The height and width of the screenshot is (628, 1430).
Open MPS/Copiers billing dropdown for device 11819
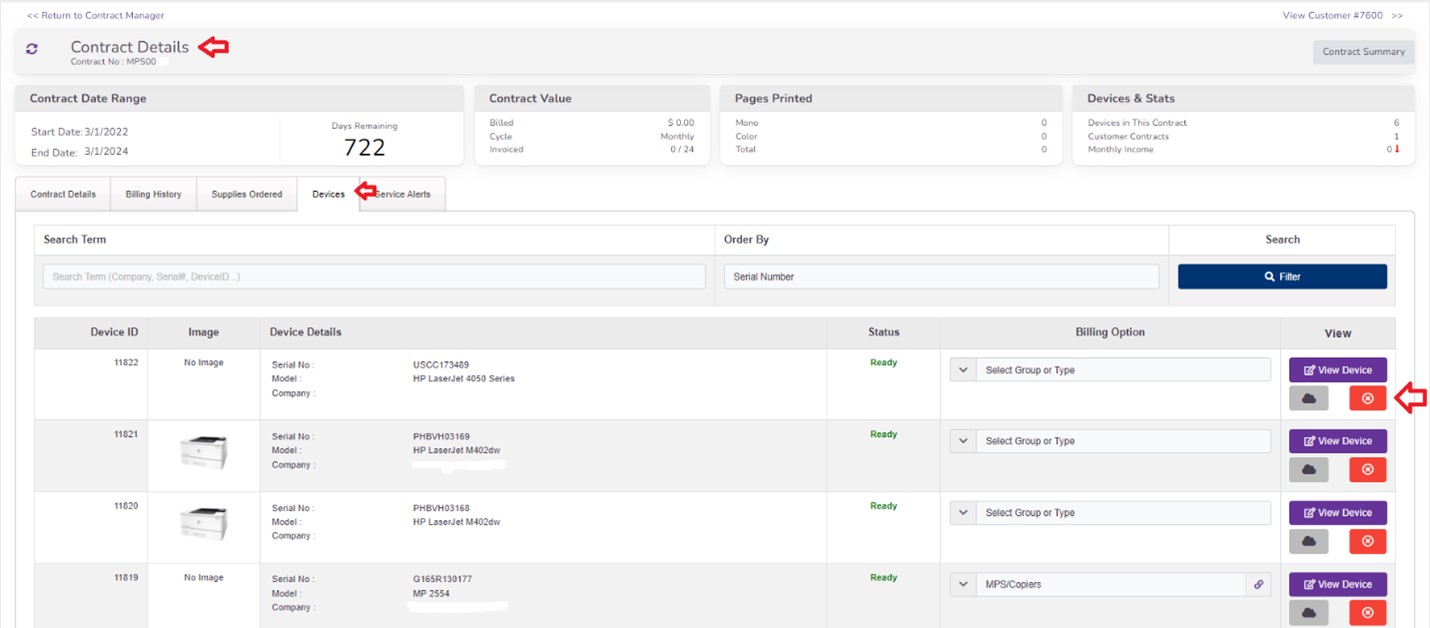pos(963,585)
